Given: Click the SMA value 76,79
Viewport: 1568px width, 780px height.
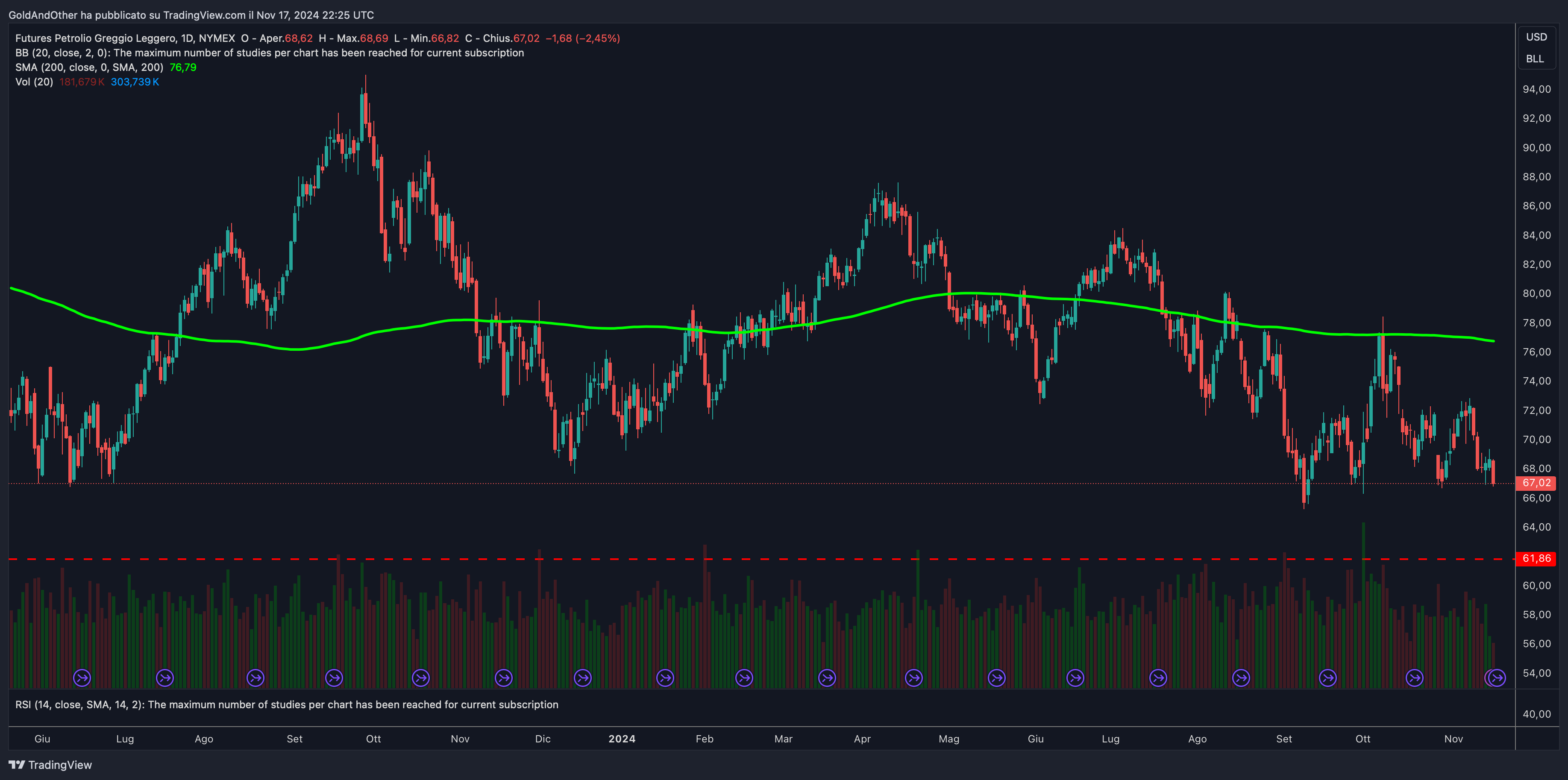Looking at the screenshot, I should (183, 67).
